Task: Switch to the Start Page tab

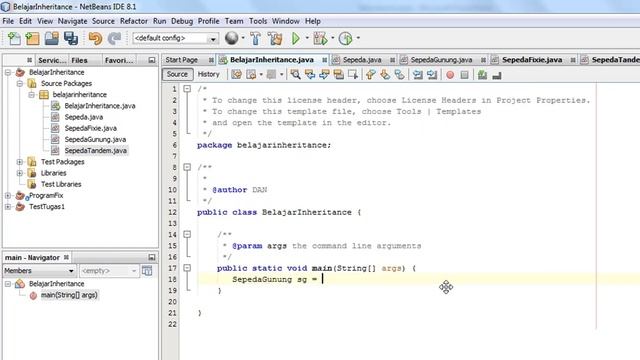Action: 181,60
